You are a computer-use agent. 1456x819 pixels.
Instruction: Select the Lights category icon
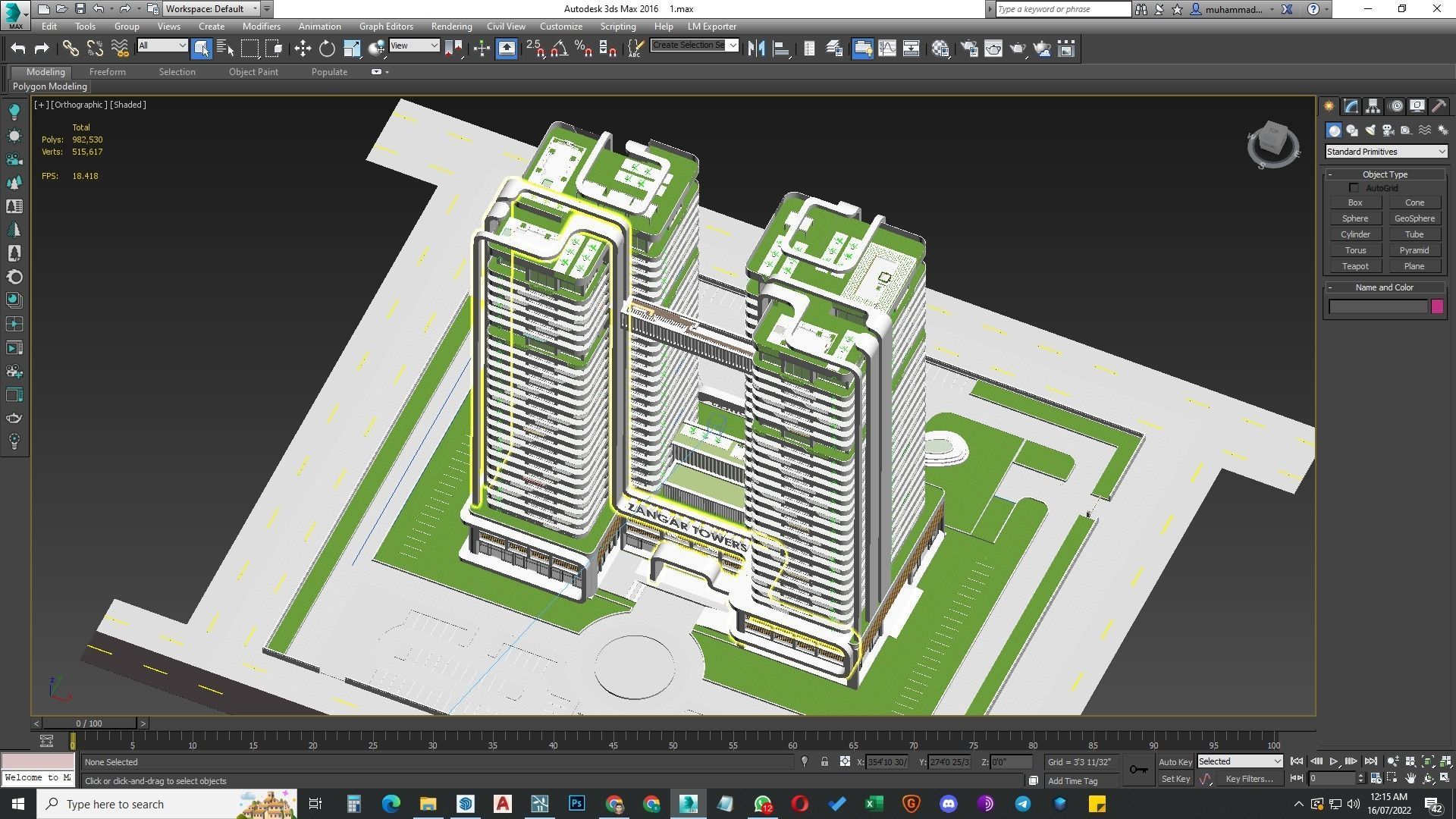coord(1370,130)
